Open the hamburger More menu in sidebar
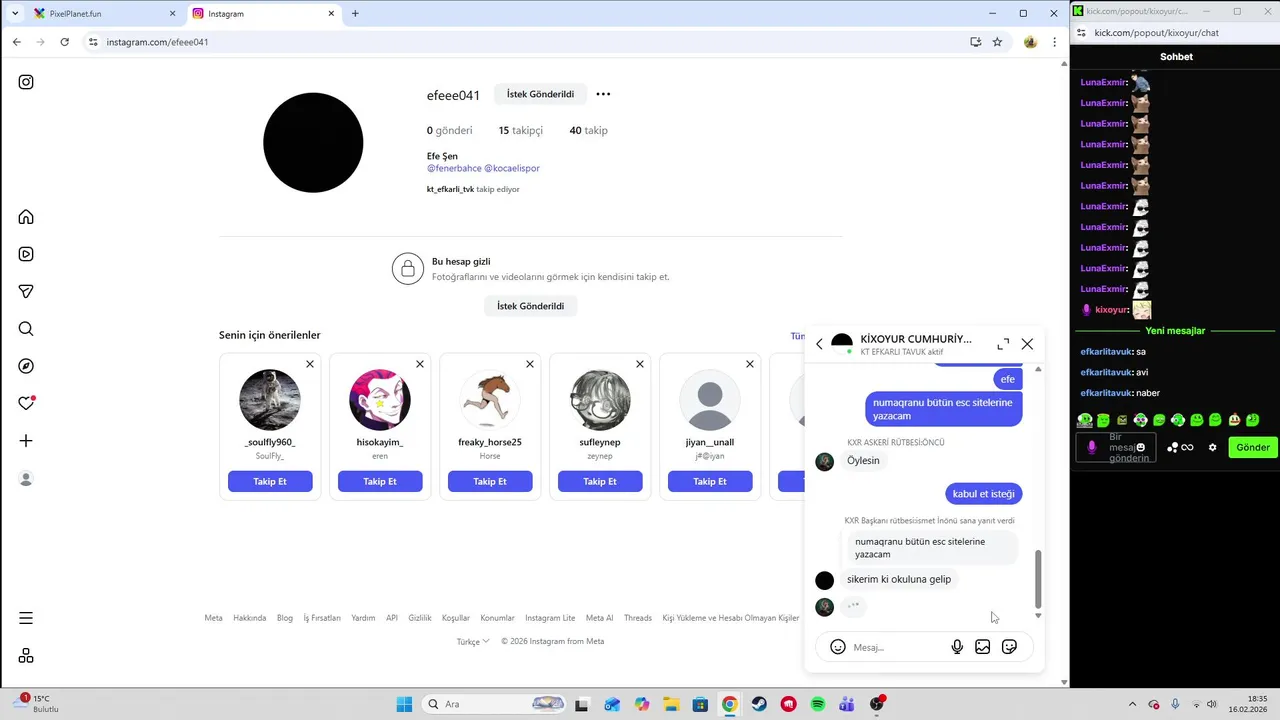Screen dimensions: 1280x720 tap(26, 618)
